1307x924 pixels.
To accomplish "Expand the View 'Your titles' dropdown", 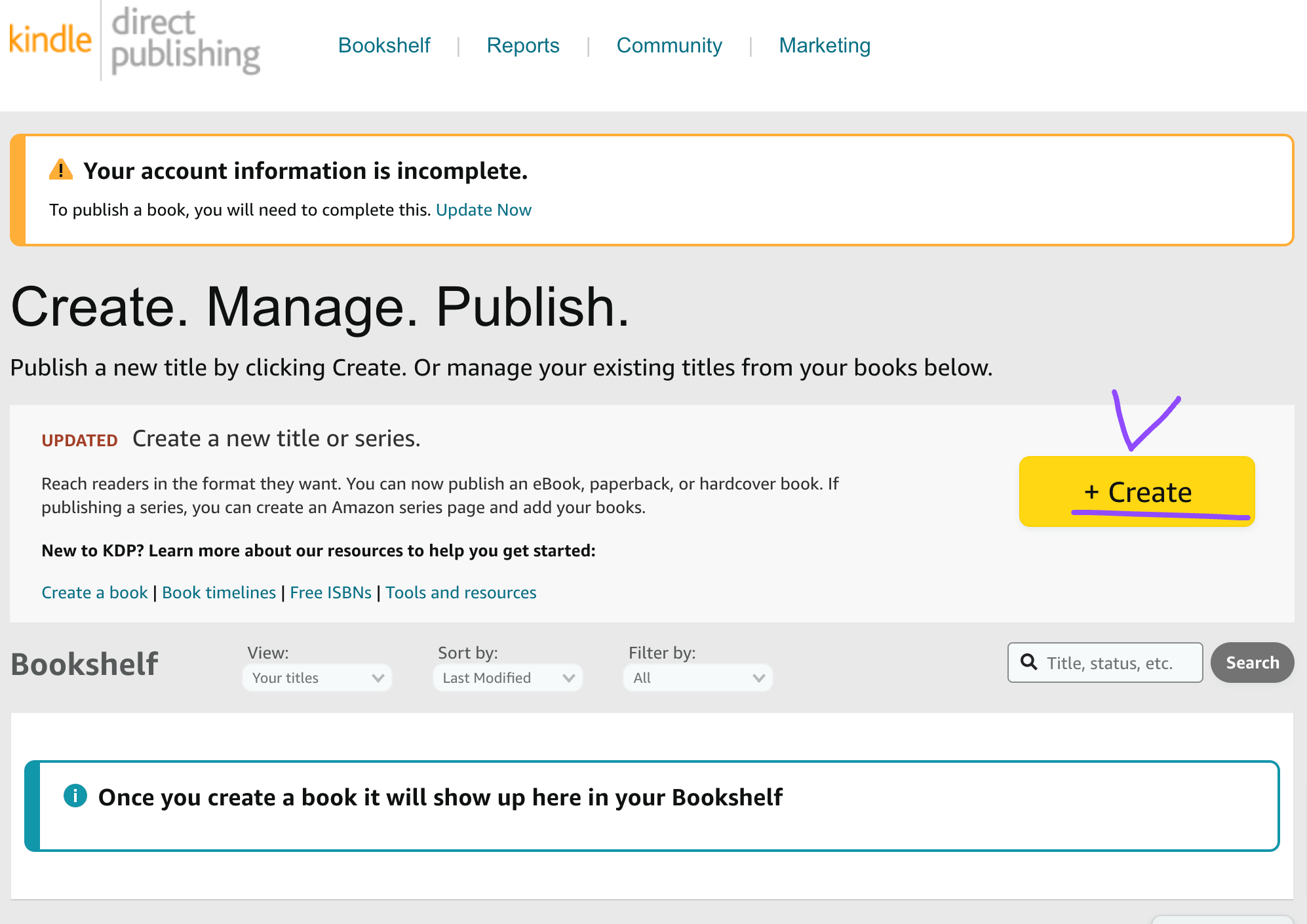I will pos(317,678).
